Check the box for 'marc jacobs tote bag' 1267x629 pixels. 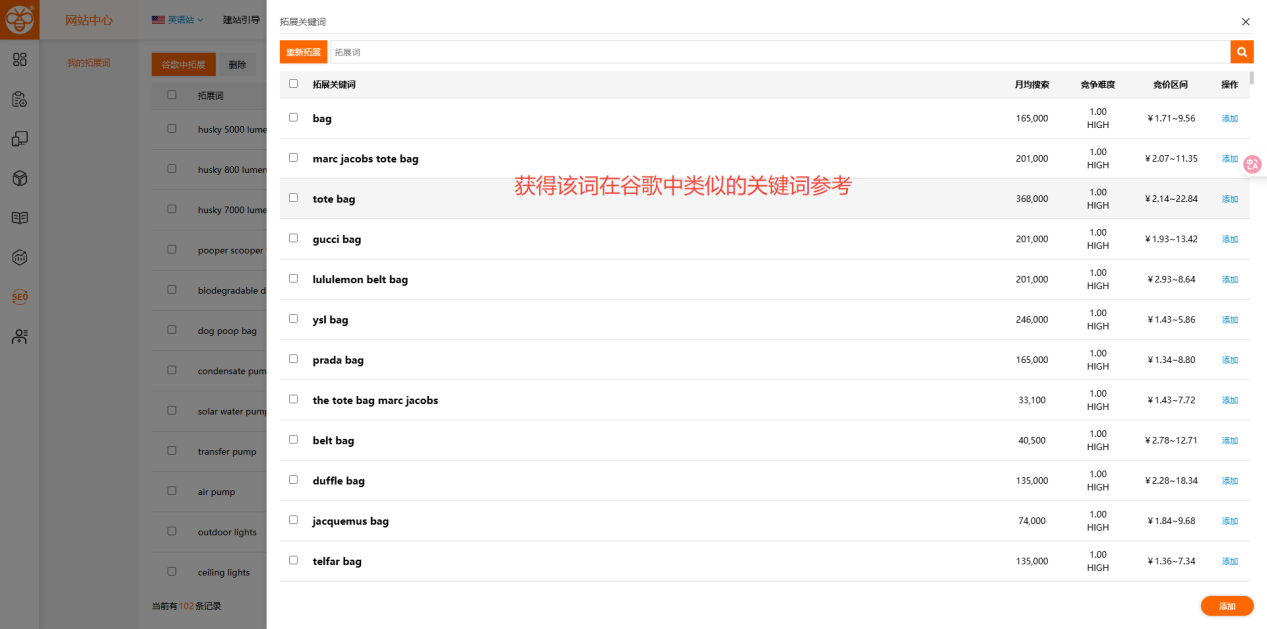coord(293,157)
